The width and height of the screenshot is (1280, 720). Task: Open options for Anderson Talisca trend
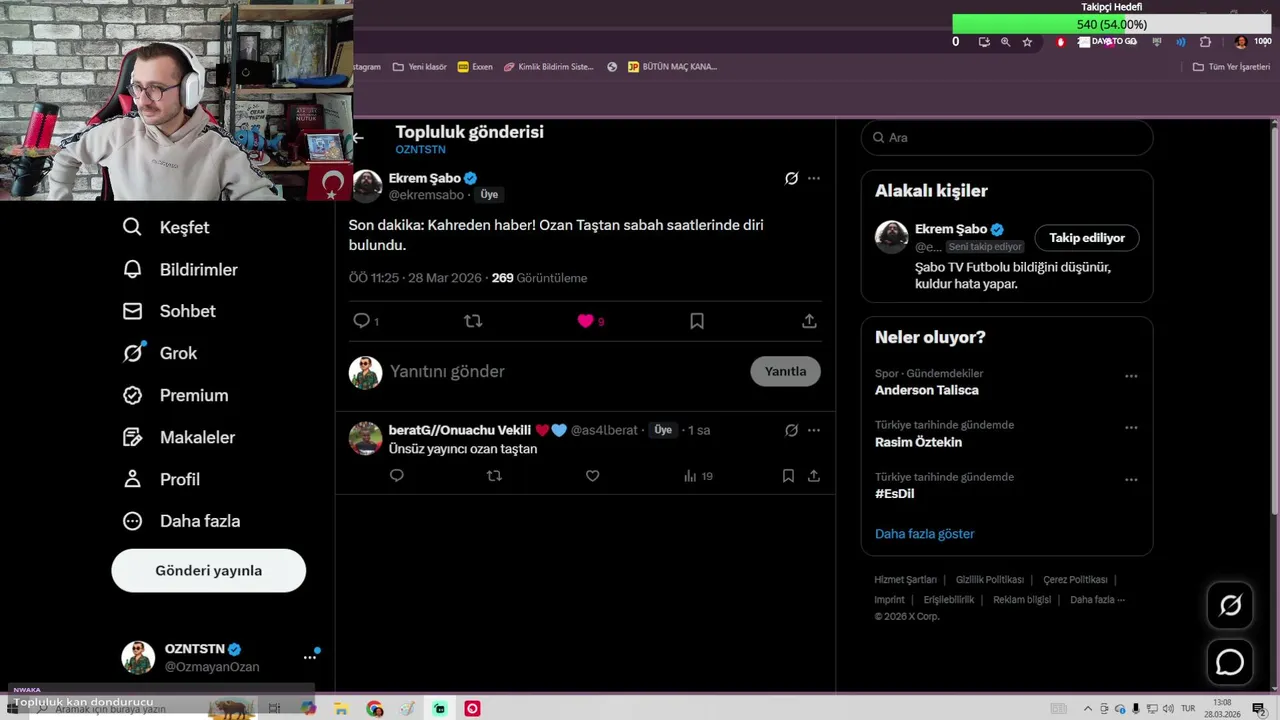(1131, 376)
